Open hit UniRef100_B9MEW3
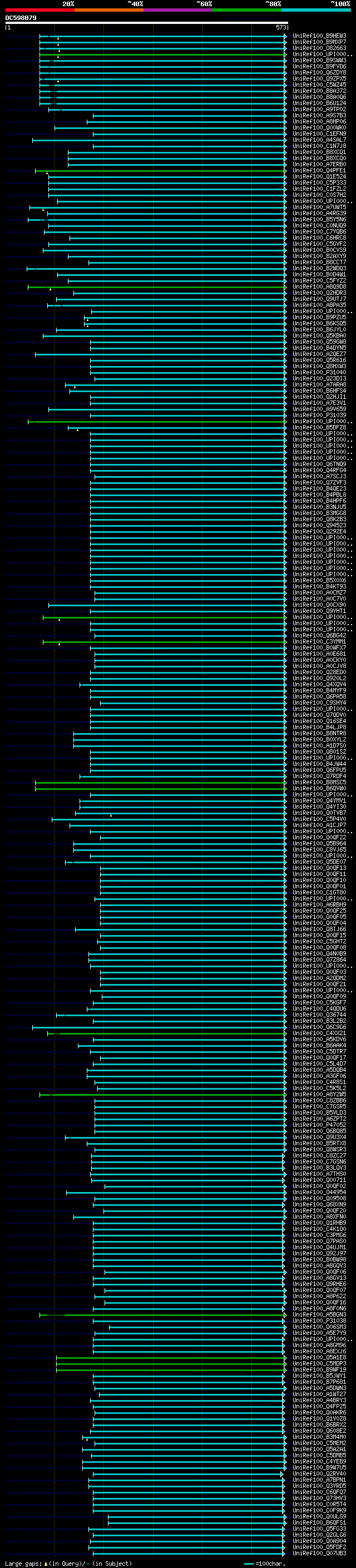This screenshot has height=1568, width=356. [x=319, y=36]
